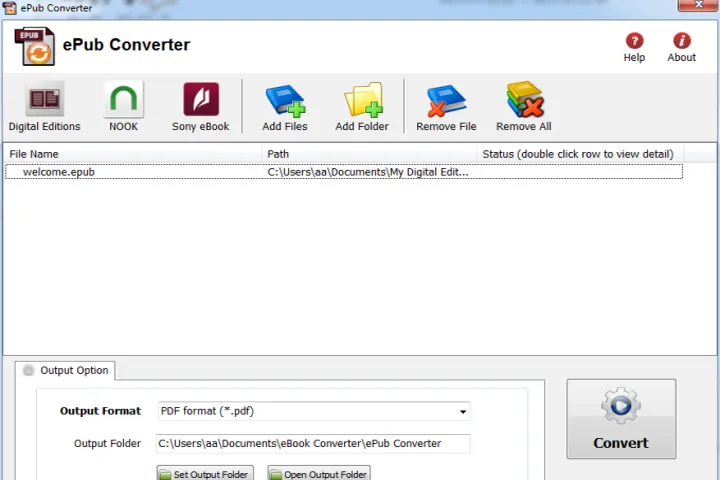Select the welcome.epub file row
The height and width of the screenshot is (480, 720).
(344, 172)
